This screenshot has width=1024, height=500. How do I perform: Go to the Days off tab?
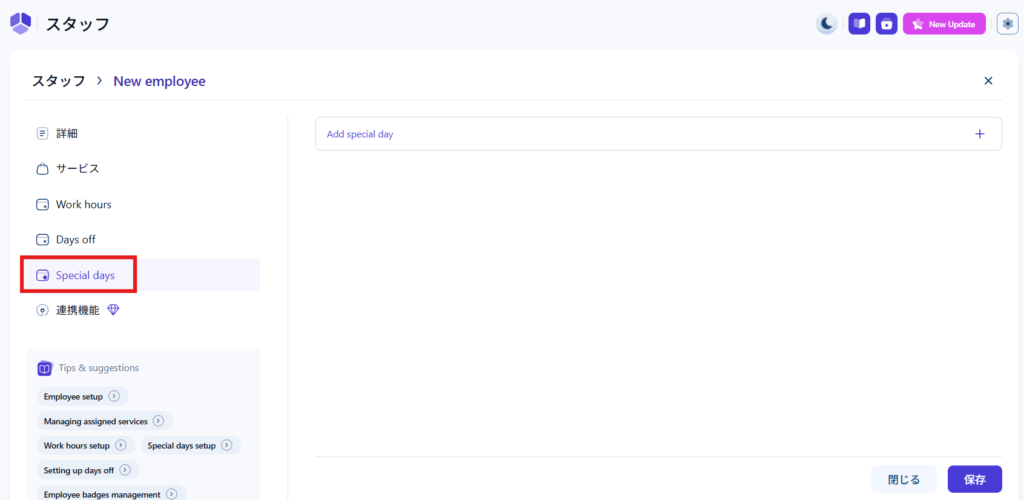75,240
